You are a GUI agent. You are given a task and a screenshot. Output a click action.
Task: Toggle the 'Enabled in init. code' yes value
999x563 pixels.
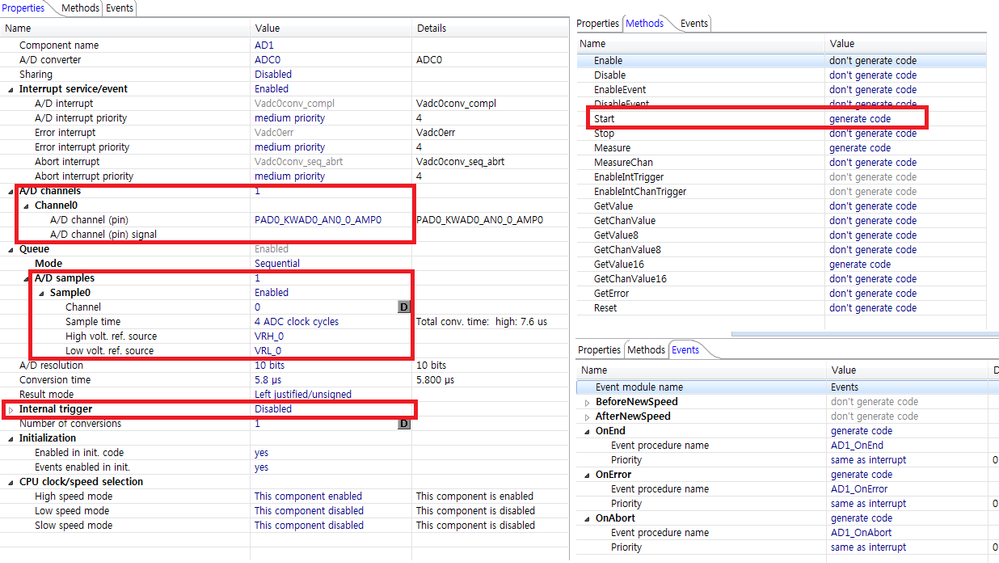point(261,453)
